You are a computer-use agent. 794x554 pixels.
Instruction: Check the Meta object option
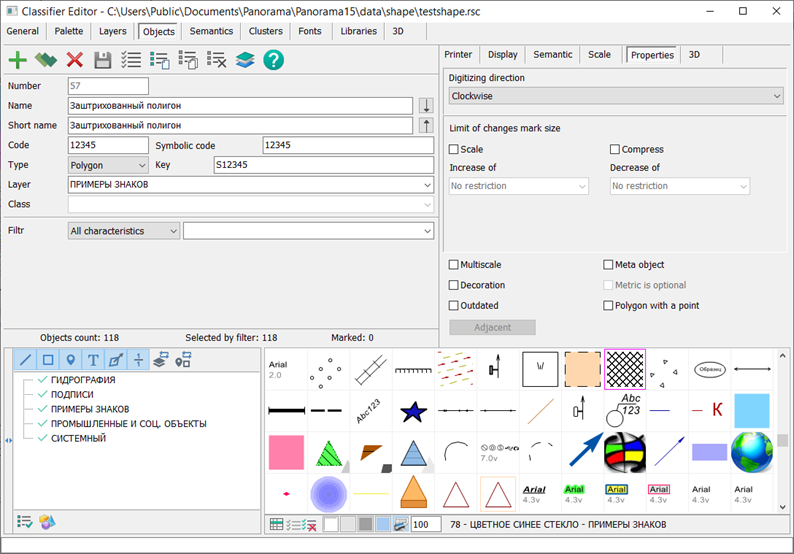pos(608,265)
